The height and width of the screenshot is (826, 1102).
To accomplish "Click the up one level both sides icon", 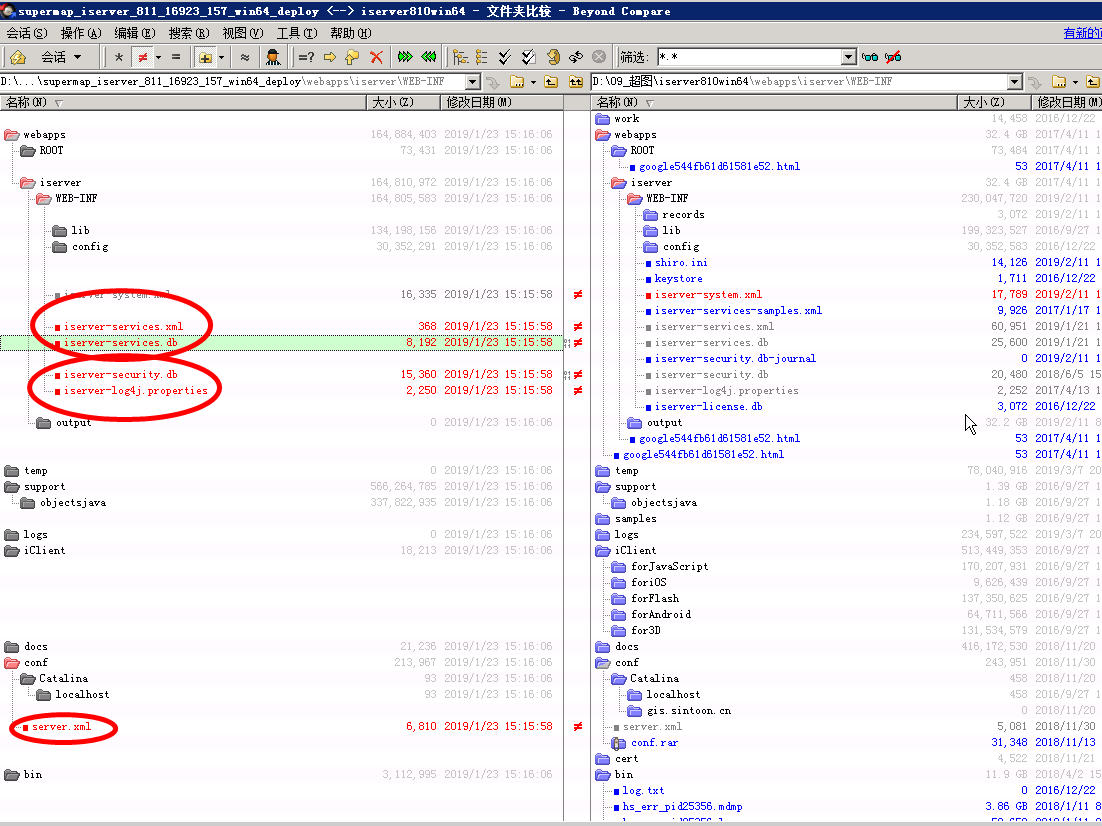I will [x=576, y=82].
